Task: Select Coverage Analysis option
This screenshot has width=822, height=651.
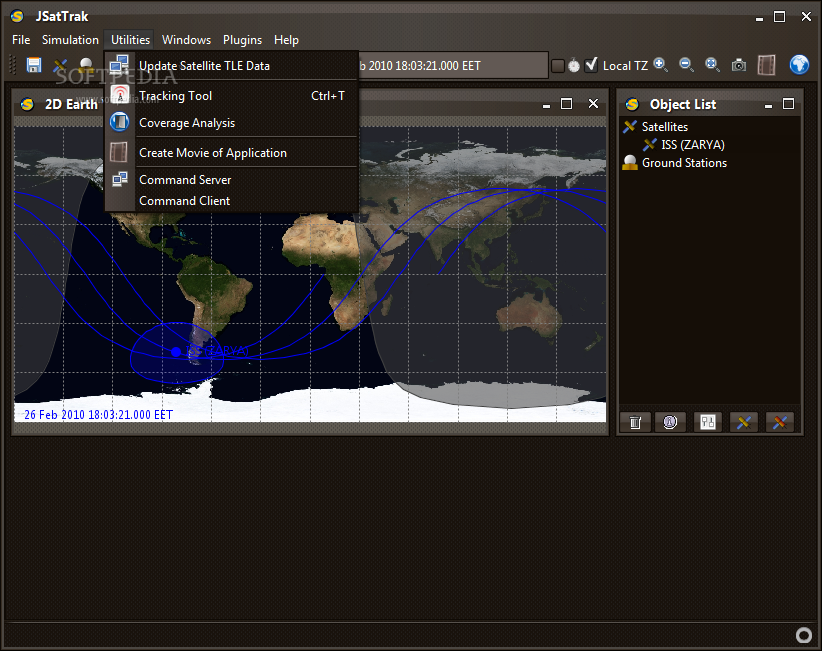Action: point(232,123)
